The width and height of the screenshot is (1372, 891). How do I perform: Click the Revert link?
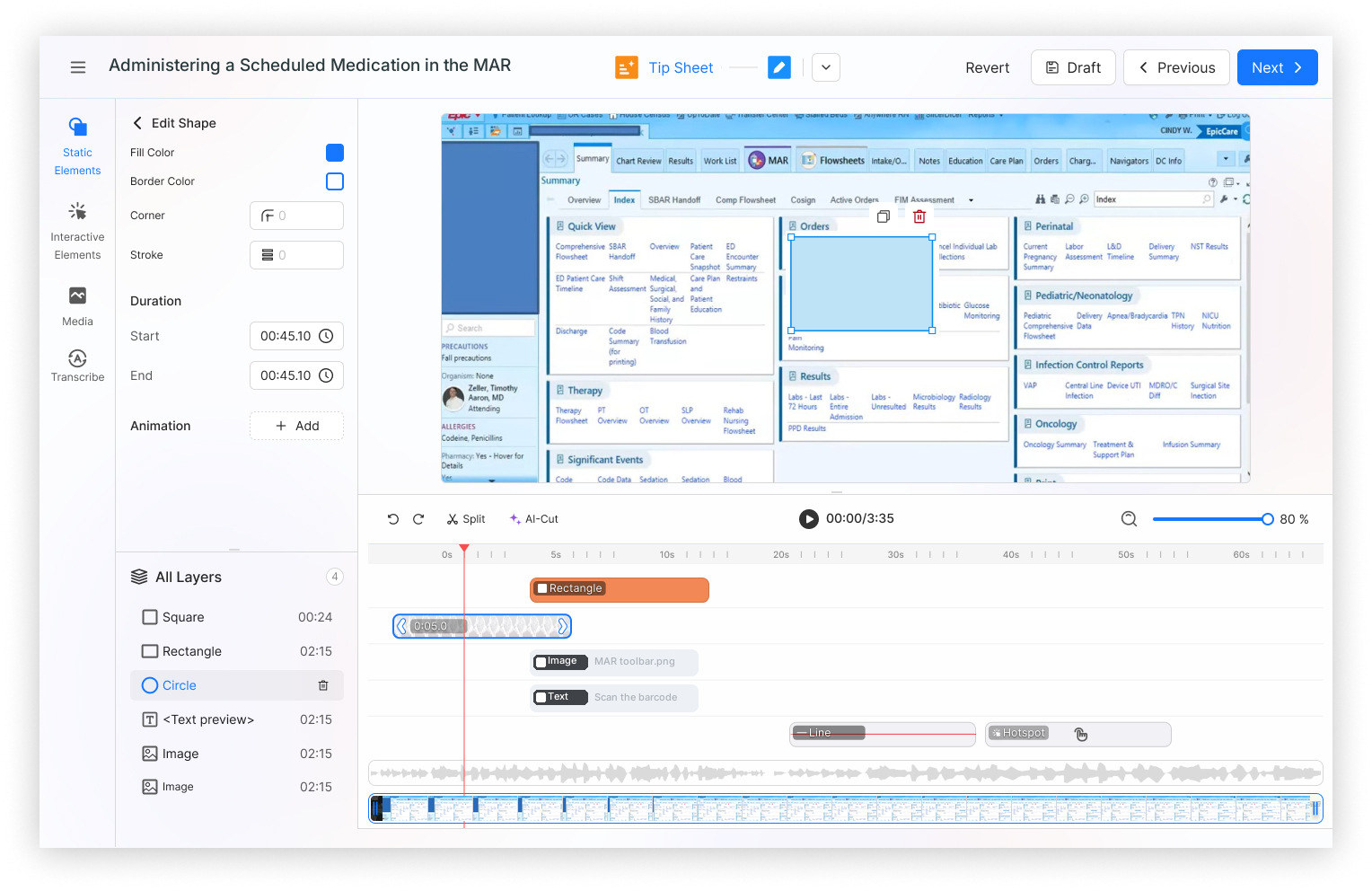click(987, 67)
